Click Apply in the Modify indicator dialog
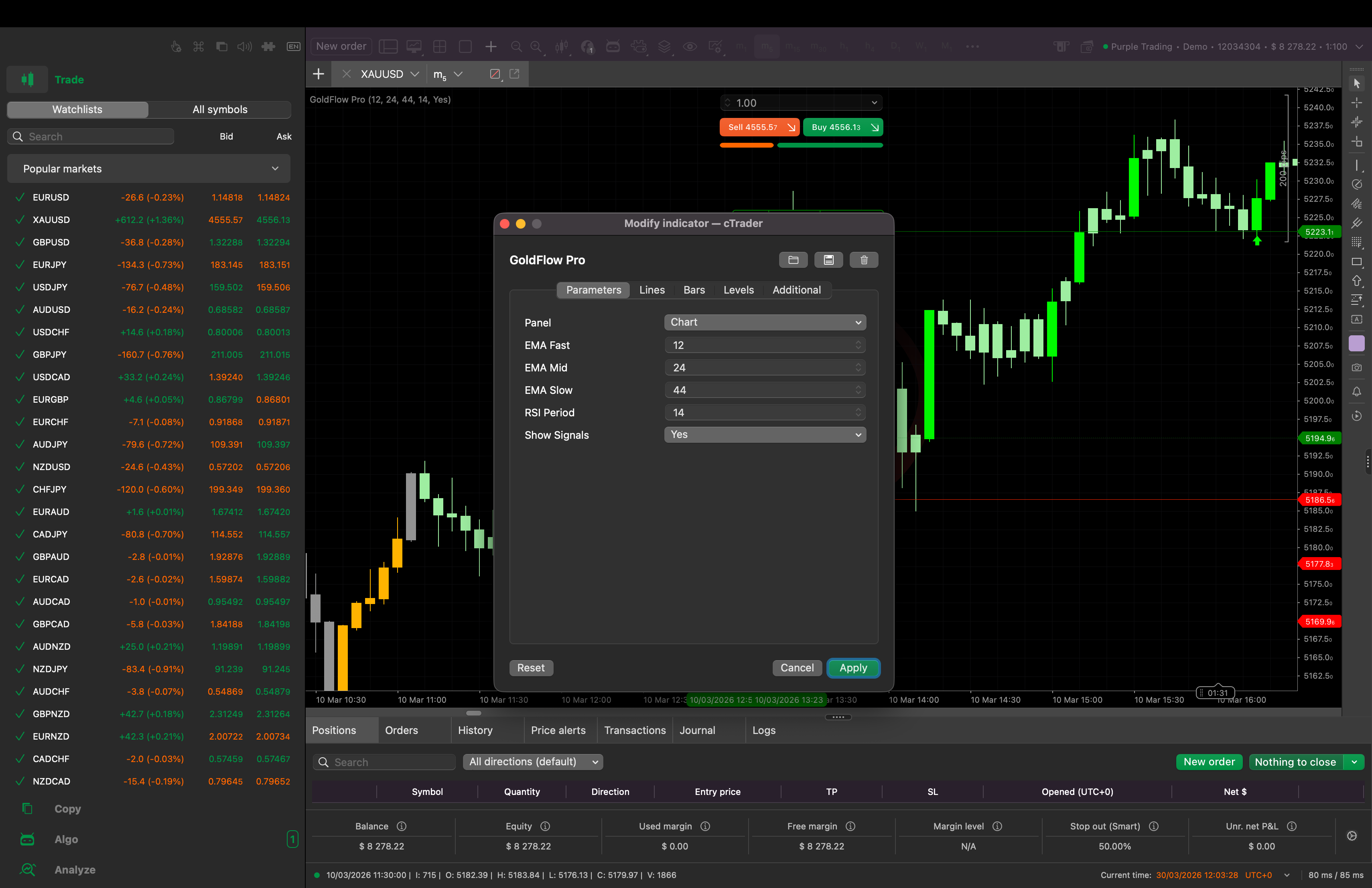The image size is (1372, 888). pos(853,668)
